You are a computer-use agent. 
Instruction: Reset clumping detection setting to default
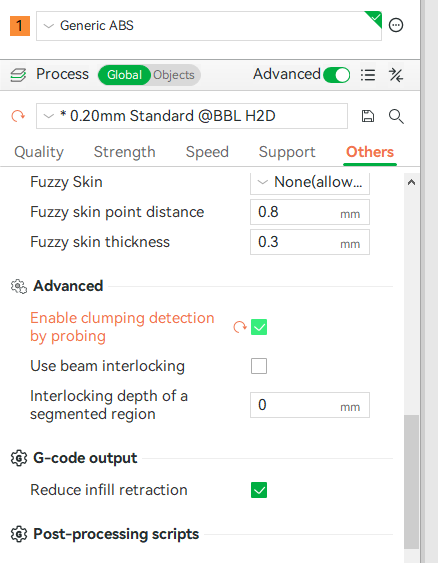[239, 327]
